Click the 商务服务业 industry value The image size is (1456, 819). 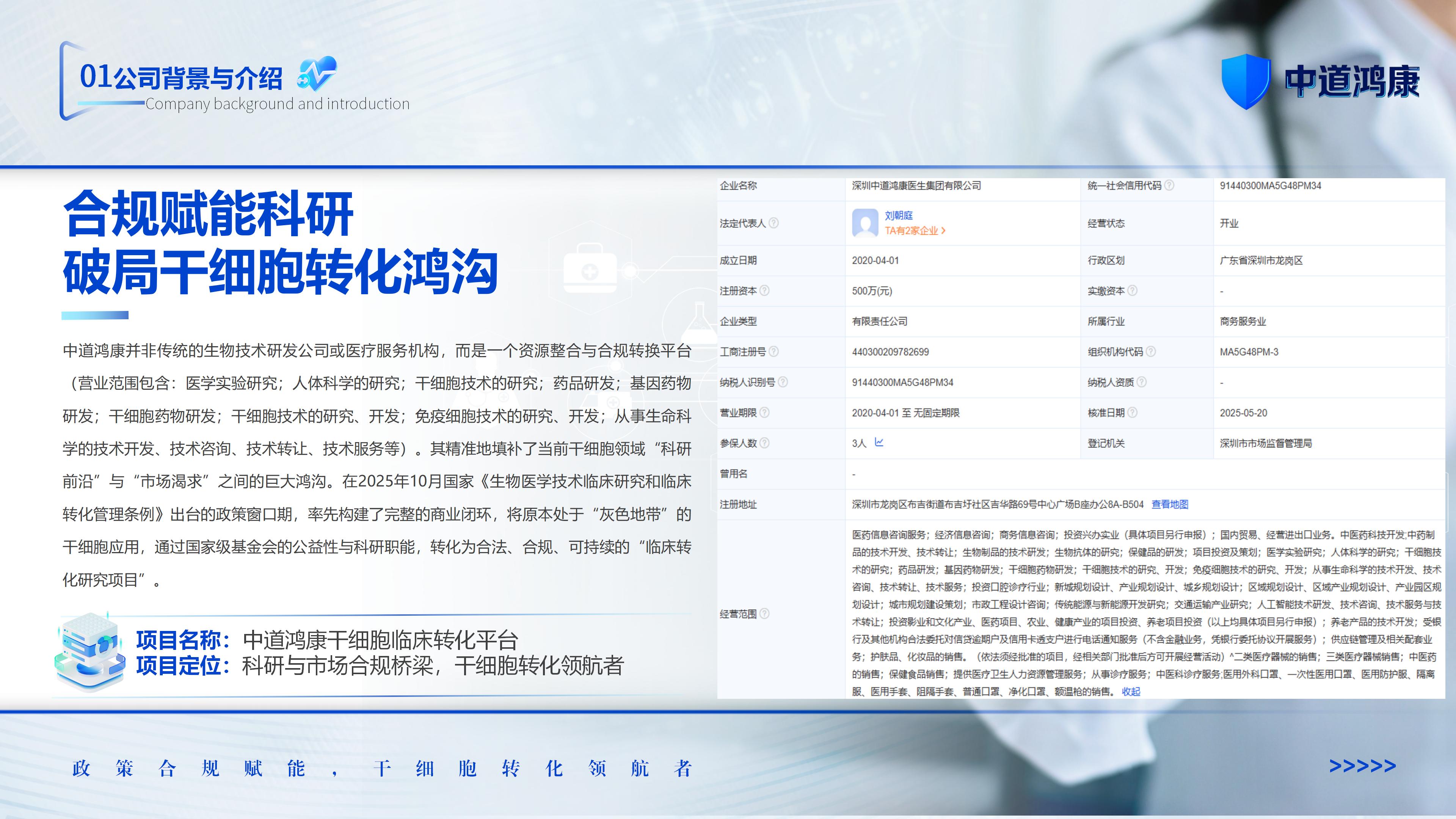(x=1243, y=321)
